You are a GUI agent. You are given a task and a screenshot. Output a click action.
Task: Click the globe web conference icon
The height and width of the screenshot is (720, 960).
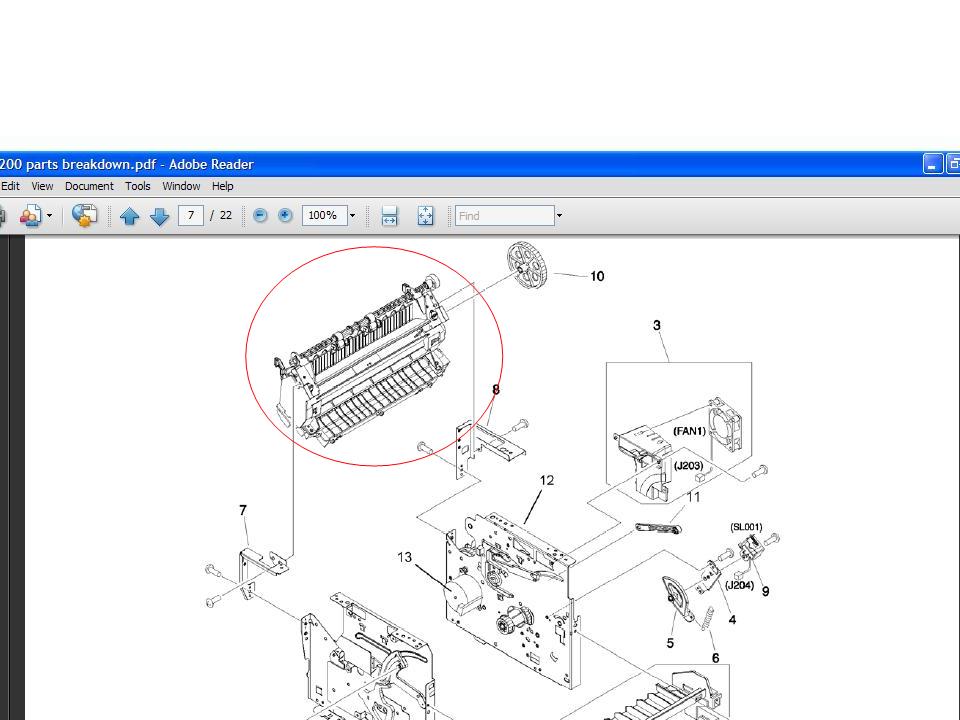tap(84, 216)
